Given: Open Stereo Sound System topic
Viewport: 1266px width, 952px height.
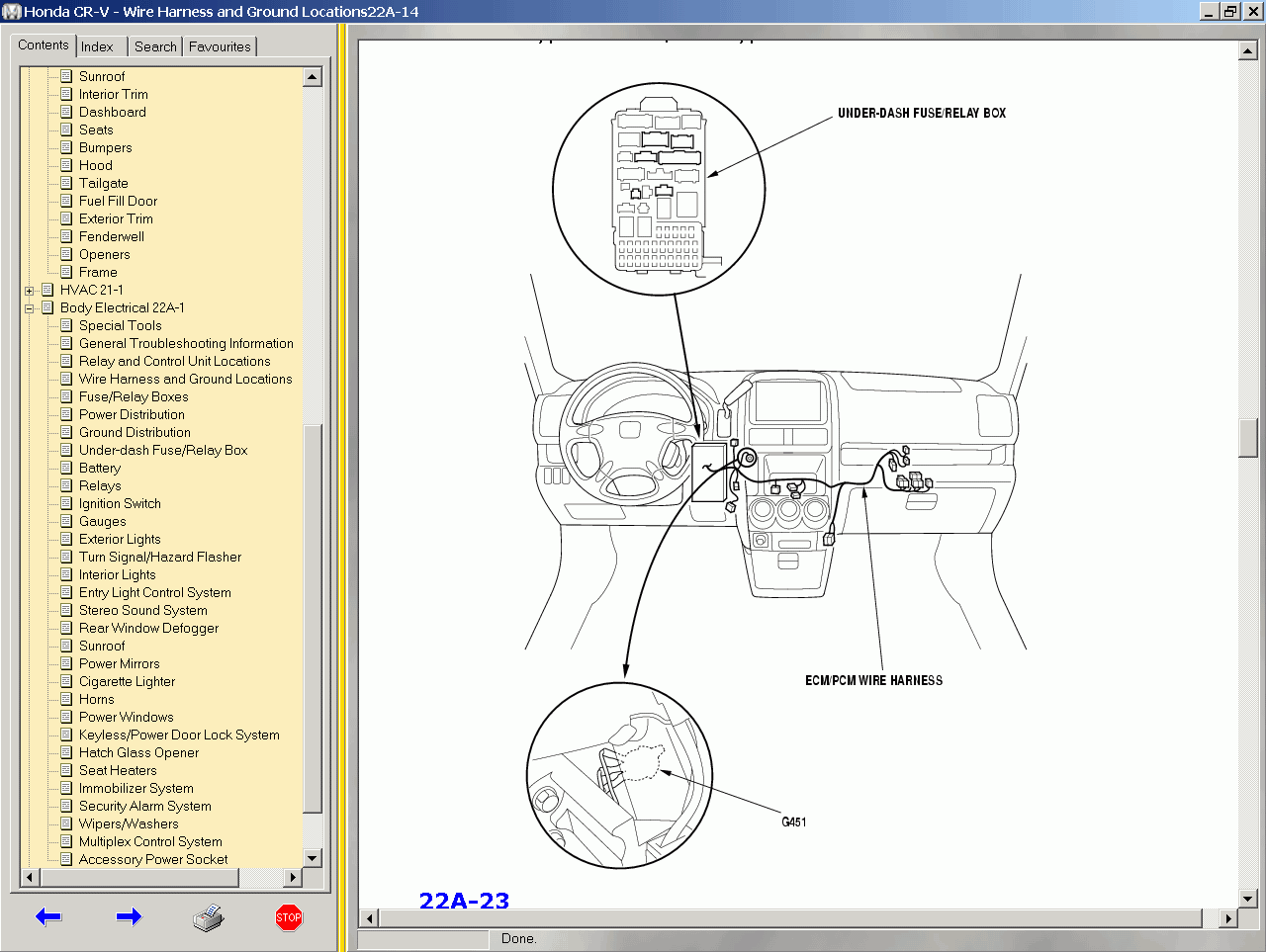Looking at the screenshot, I should 143,610.
